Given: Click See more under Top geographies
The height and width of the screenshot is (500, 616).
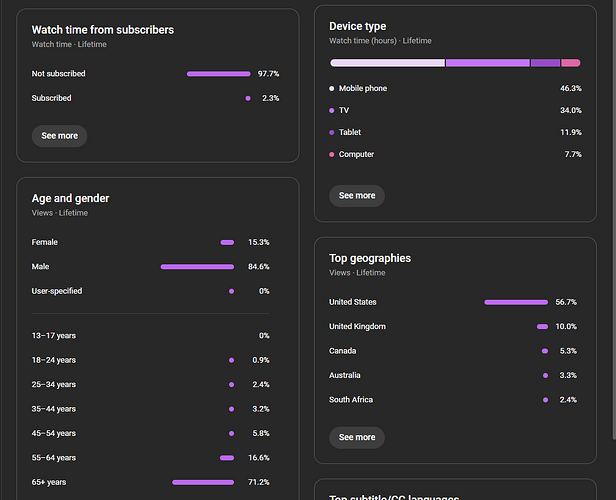Looking at the screenshot, I should click(357, 437).
